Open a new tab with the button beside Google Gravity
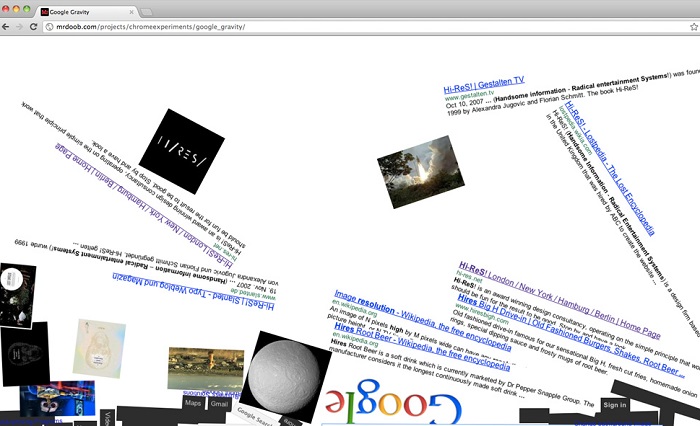The height and width of the screenshot is (426, 700). 146,12
